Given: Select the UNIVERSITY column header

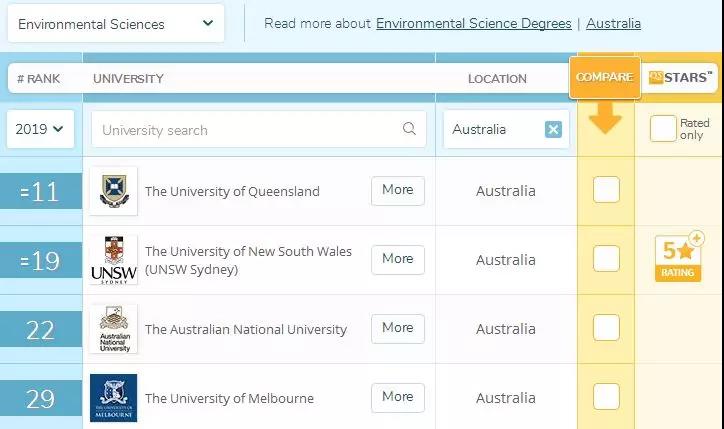Looking at the screenshot, I should pos(128,79).
